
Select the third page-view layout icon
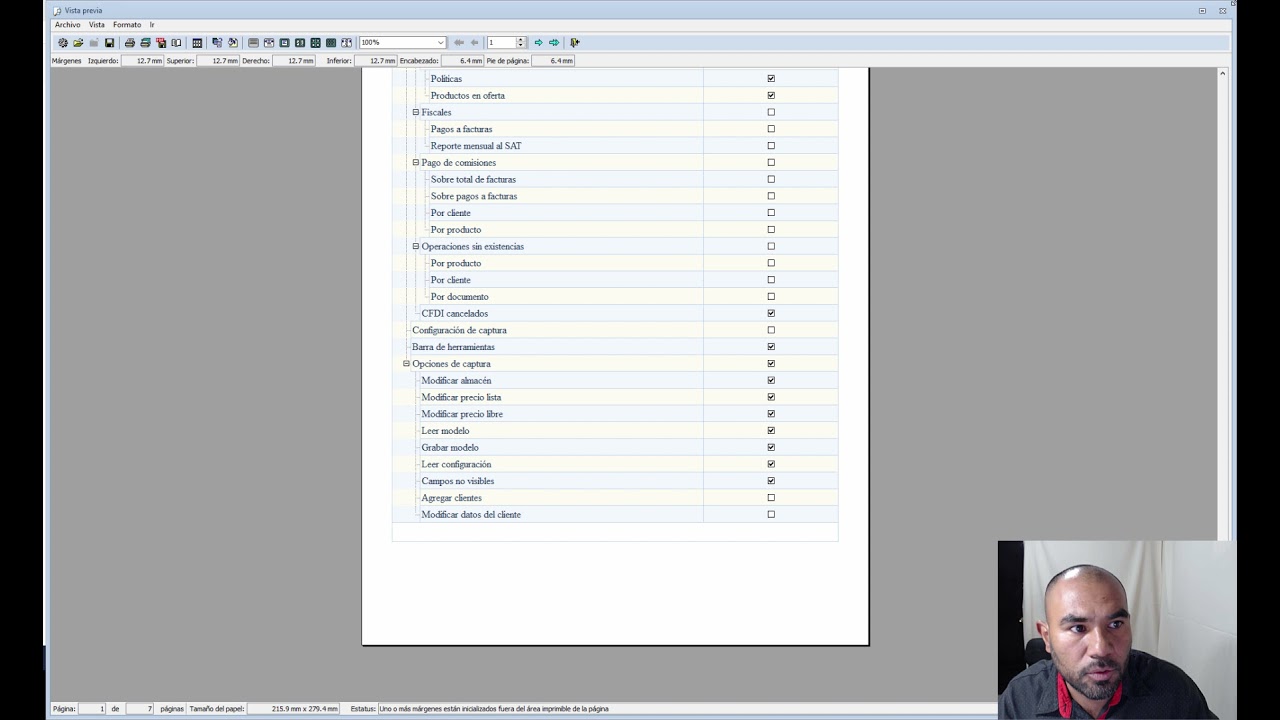pos(284,43)
